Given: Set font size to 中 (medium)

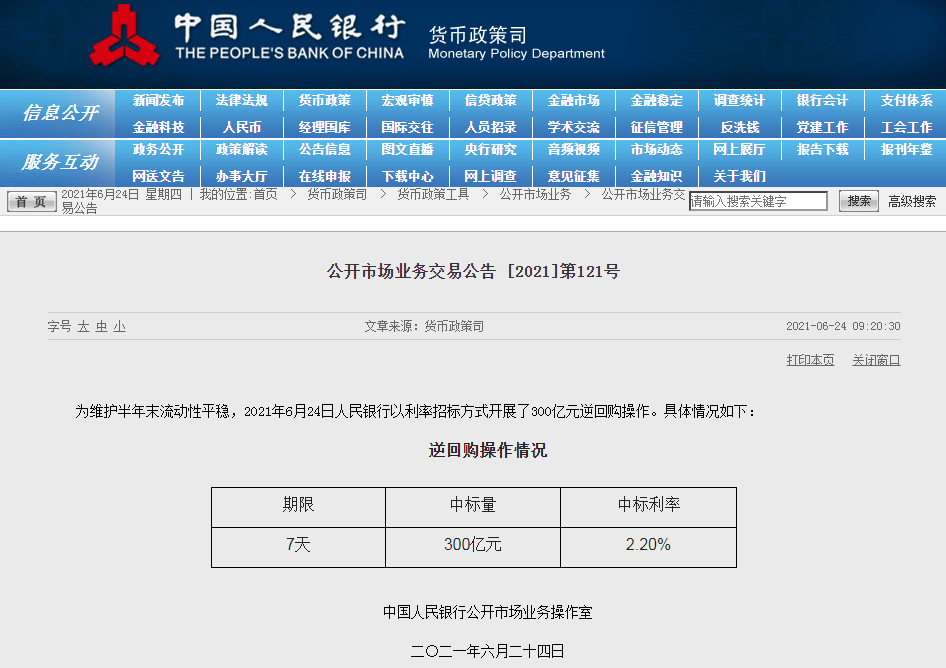Looking at the screenshot, I should tap(101, 327).
